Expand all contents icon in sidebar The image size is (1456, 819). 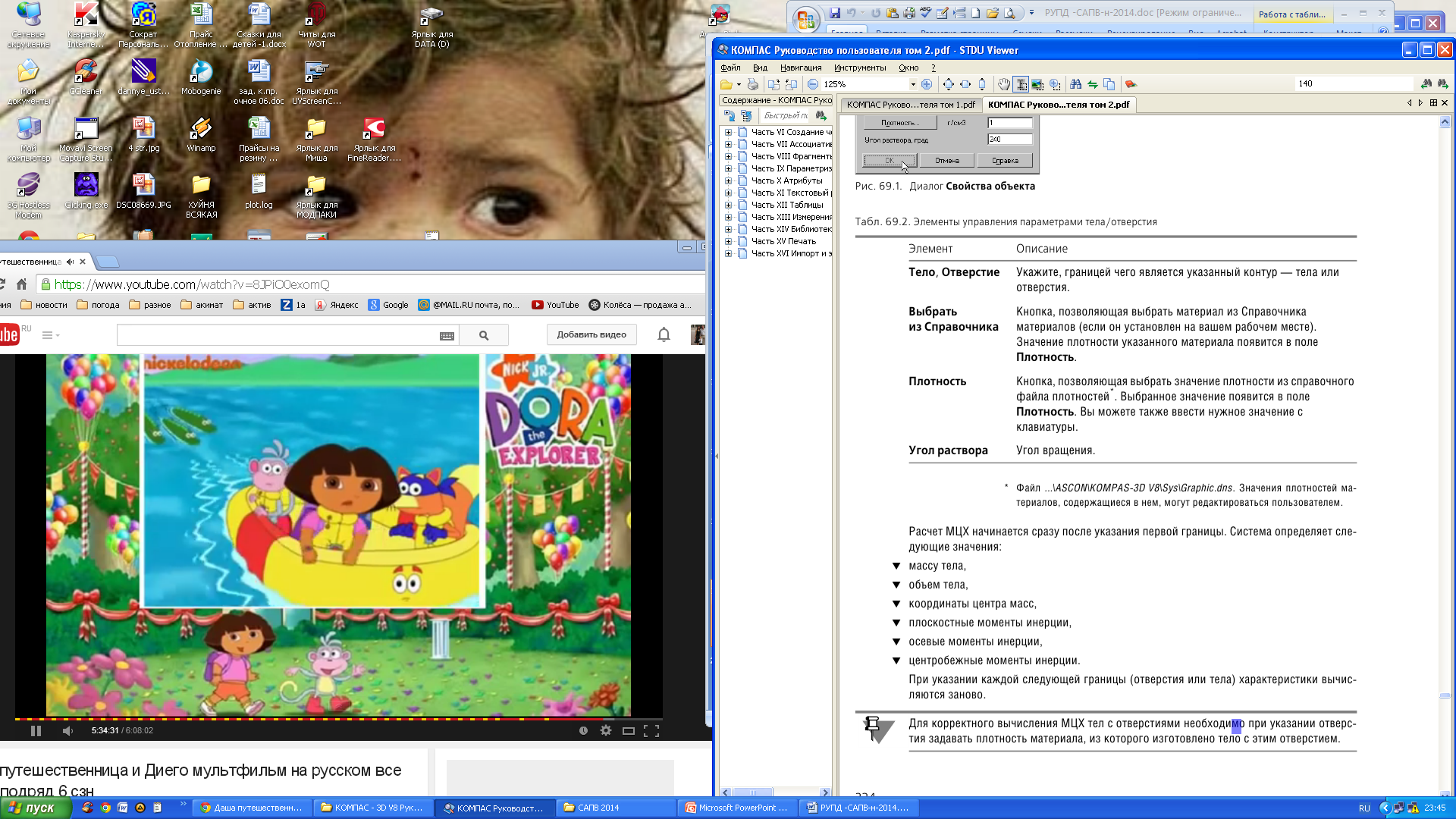click(x=730, y=115)
